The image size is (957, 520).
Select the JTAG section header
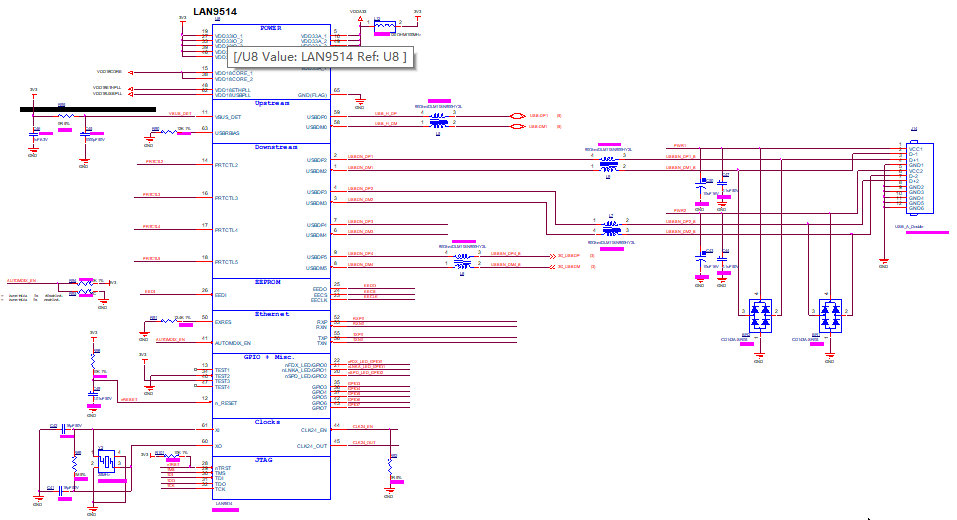coord(263,460)
